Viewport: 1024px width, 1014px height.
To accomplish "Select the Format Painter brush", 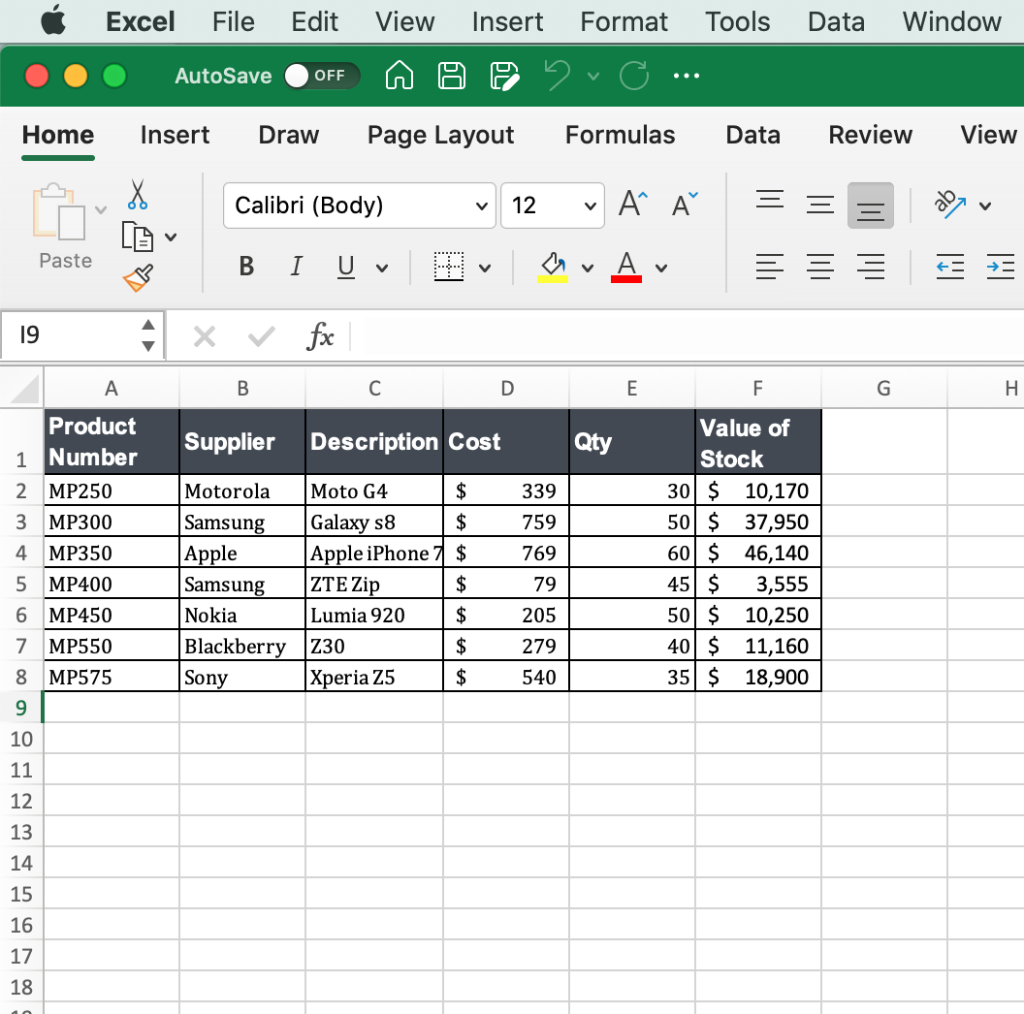I will tap(138, 277).
